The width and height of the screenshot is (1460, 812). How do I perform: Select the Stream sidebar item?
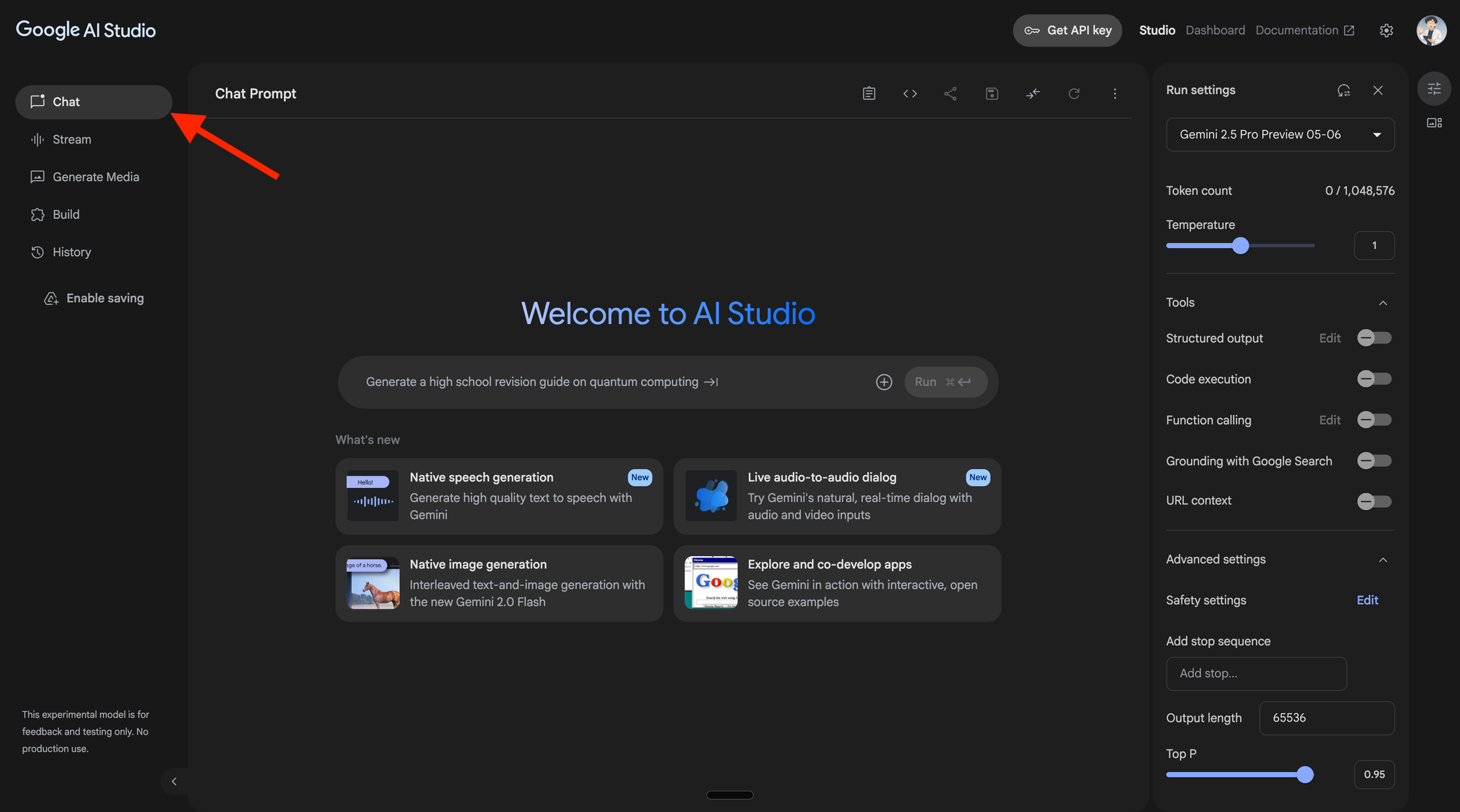click(x=93, y=139)
